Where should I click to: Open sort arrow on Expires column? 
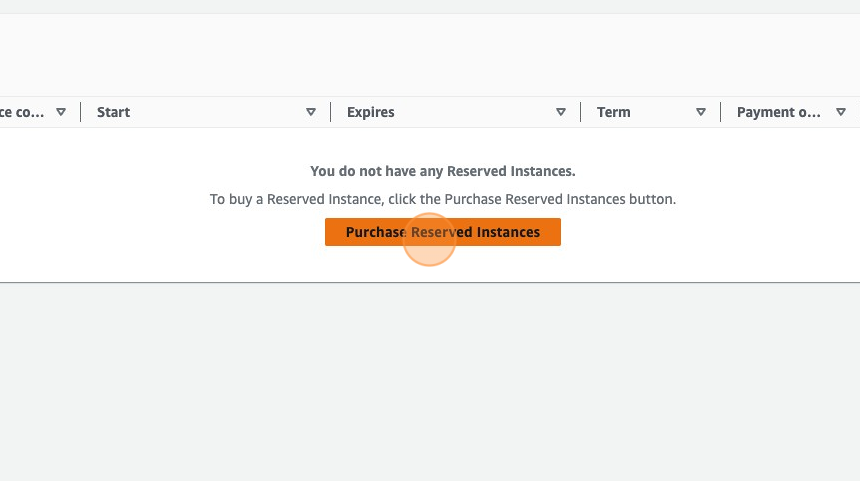point(561,112)
